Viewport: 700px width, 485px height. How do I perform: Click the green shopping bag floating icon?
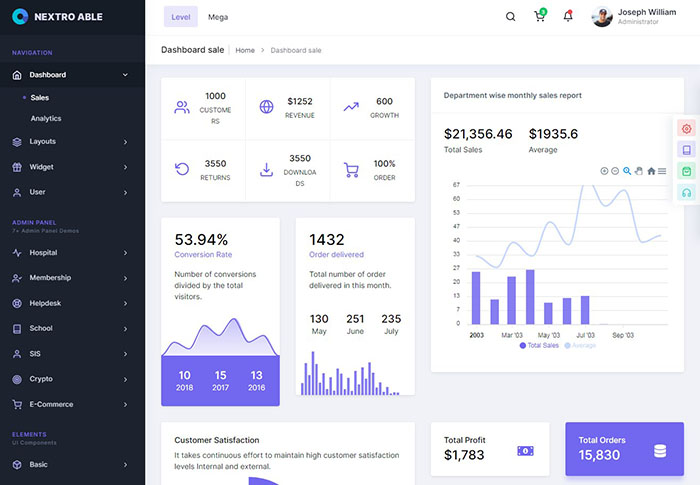click(x=687, y=171)
